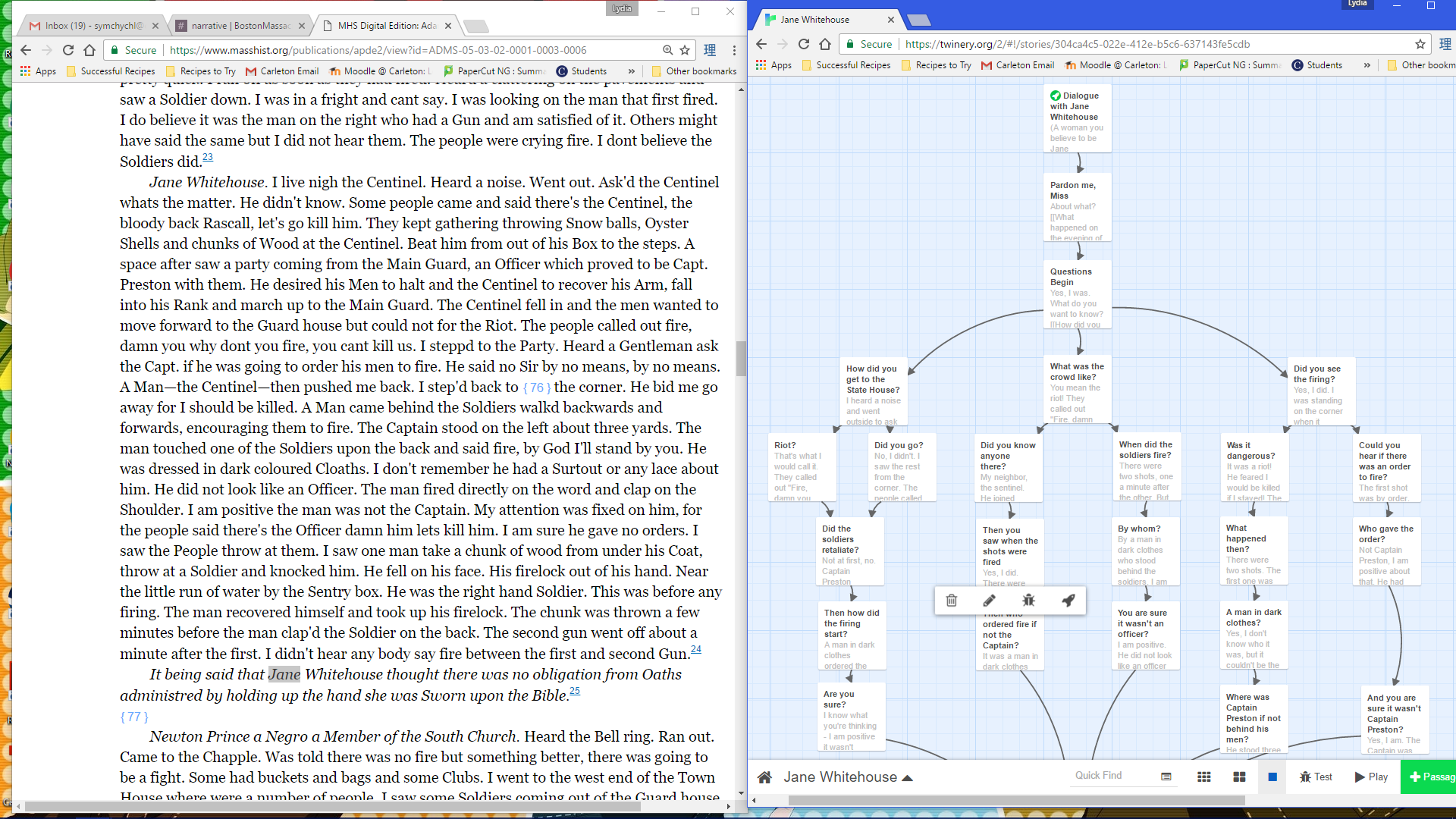The width and height of the screenshot is (1456, 819).
Task: Edit the passage with the pencil icon
Action: coord(990,601)
